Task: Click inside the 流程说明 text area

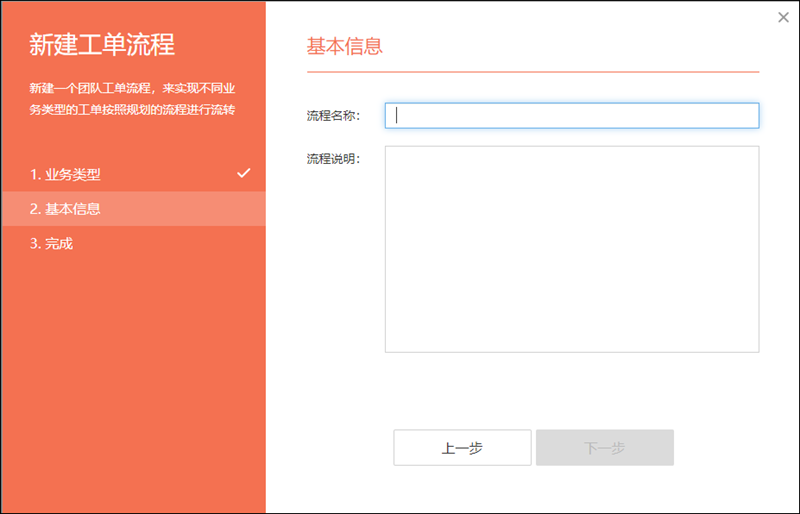Action: tap(571, 248)
